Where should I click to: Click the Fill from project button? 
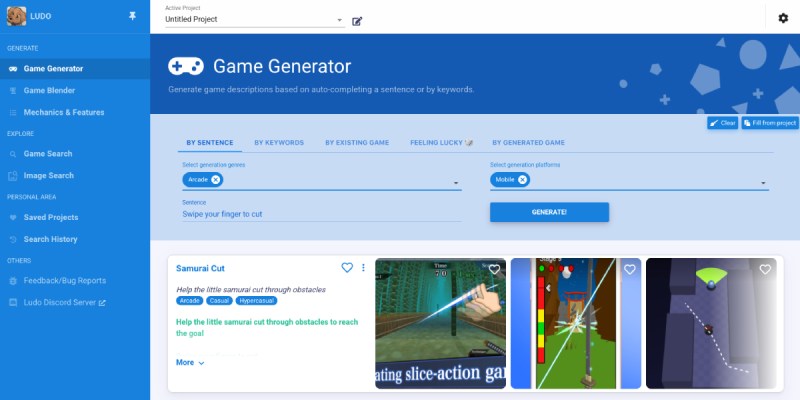(770, 123)
